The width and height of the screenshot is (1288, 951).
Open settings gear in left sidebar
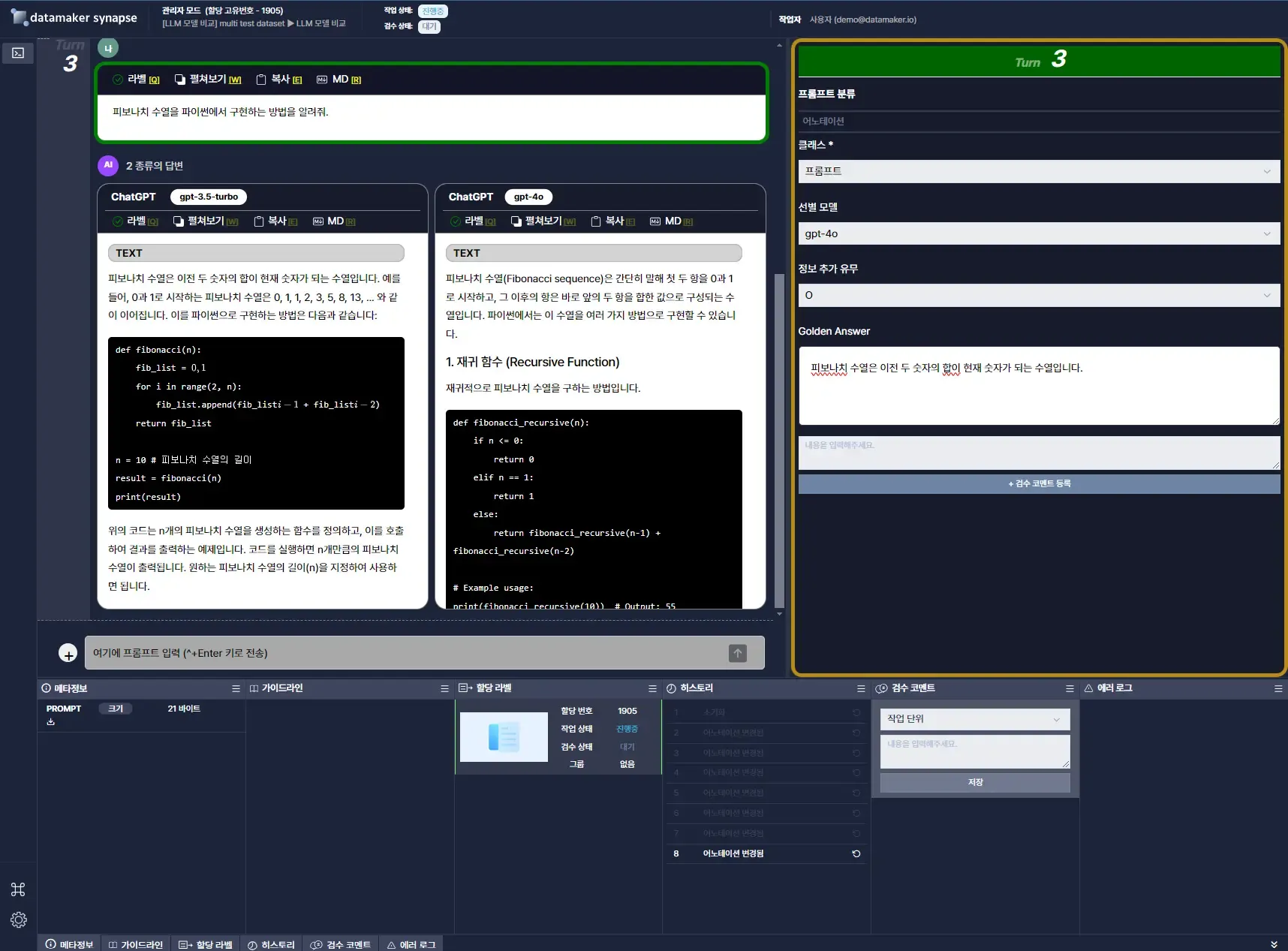[18, 919]
